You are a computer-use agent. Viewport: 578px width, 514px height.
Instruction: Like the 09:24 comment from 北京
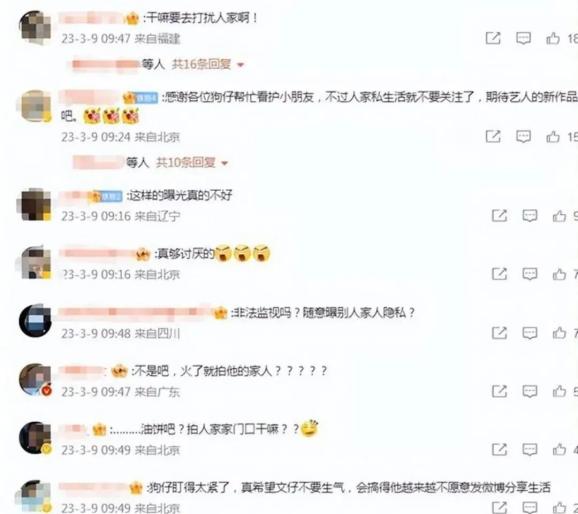tap(553, 137)
